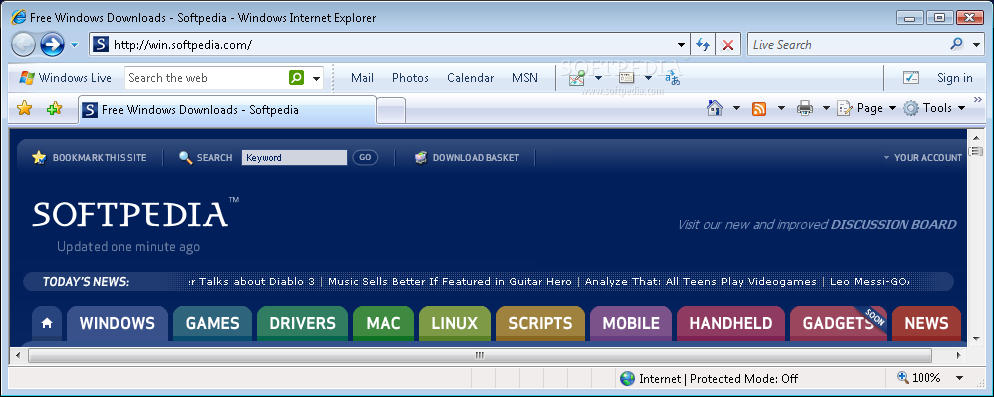Click the browser Forward arrow button
994x397 pixels.
pos(53,44)
